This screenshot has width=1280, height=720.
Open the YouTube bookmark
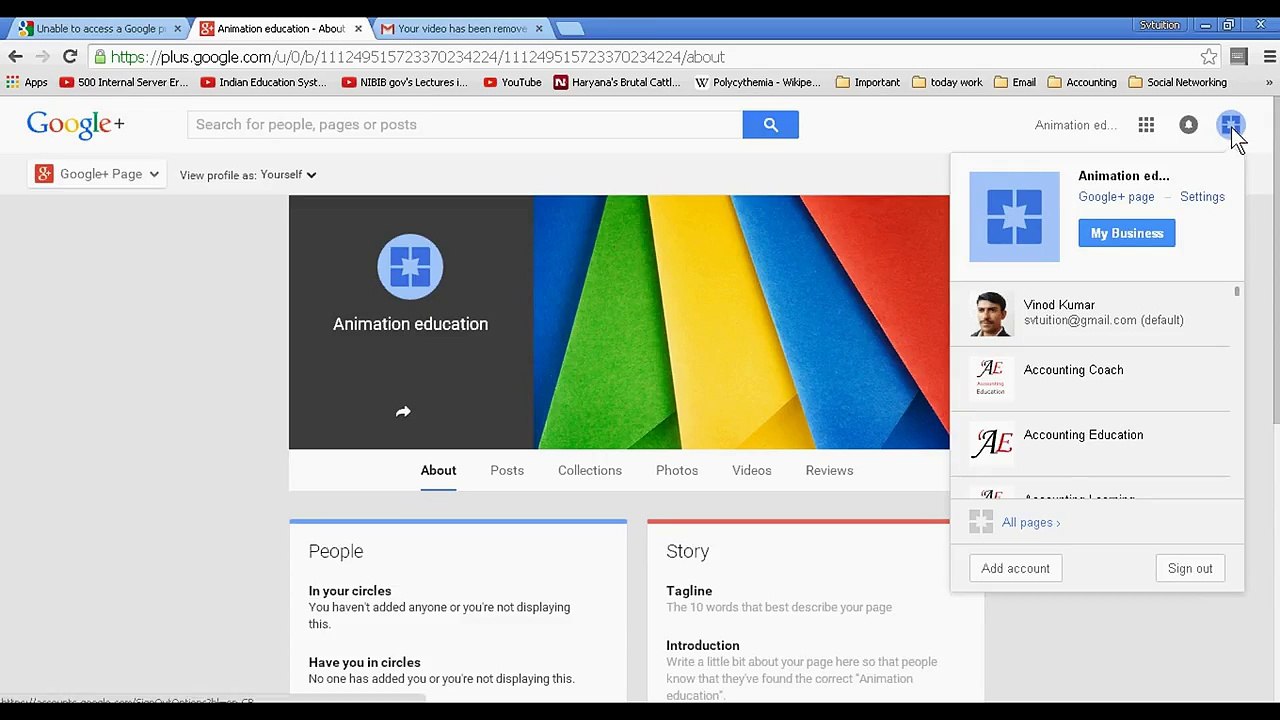tap(512, 82)
